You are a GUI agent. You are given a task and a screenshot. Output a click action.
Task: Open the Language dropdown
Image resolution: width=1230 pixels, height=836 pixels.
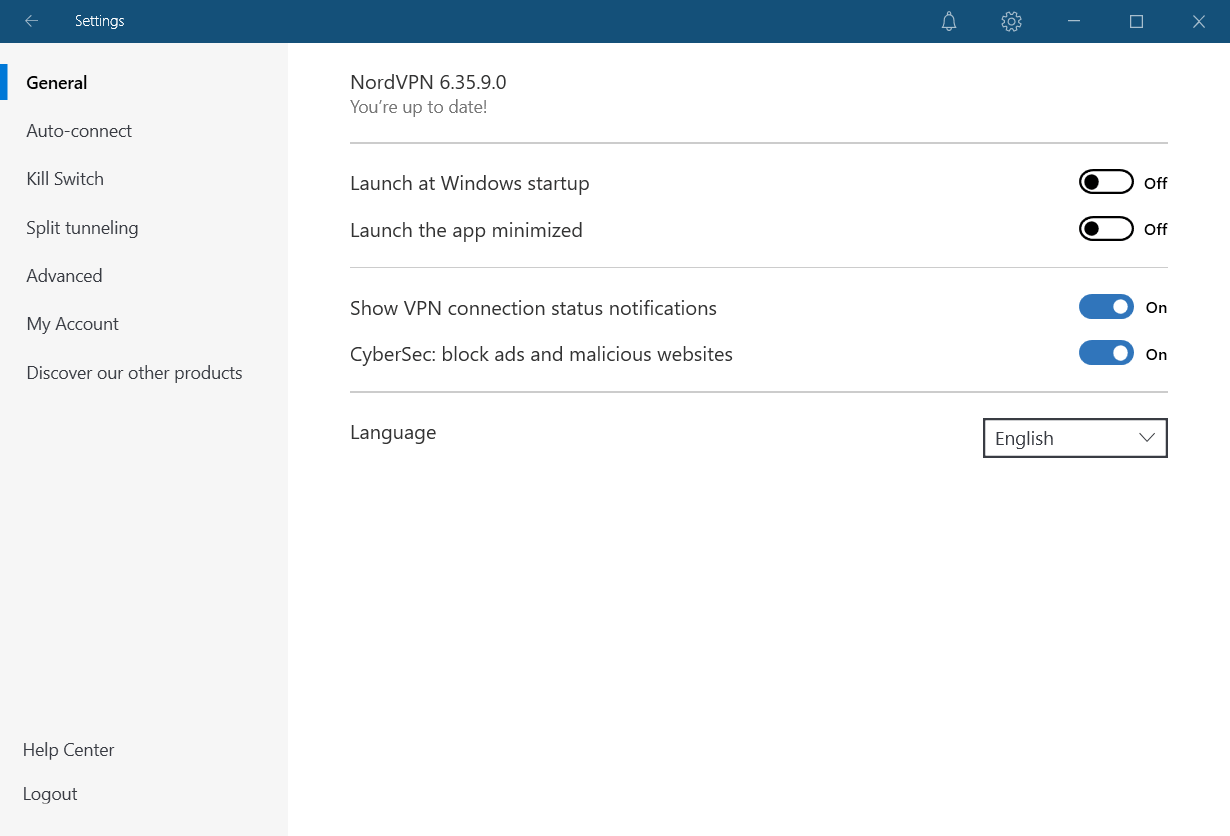point(1075,438)
